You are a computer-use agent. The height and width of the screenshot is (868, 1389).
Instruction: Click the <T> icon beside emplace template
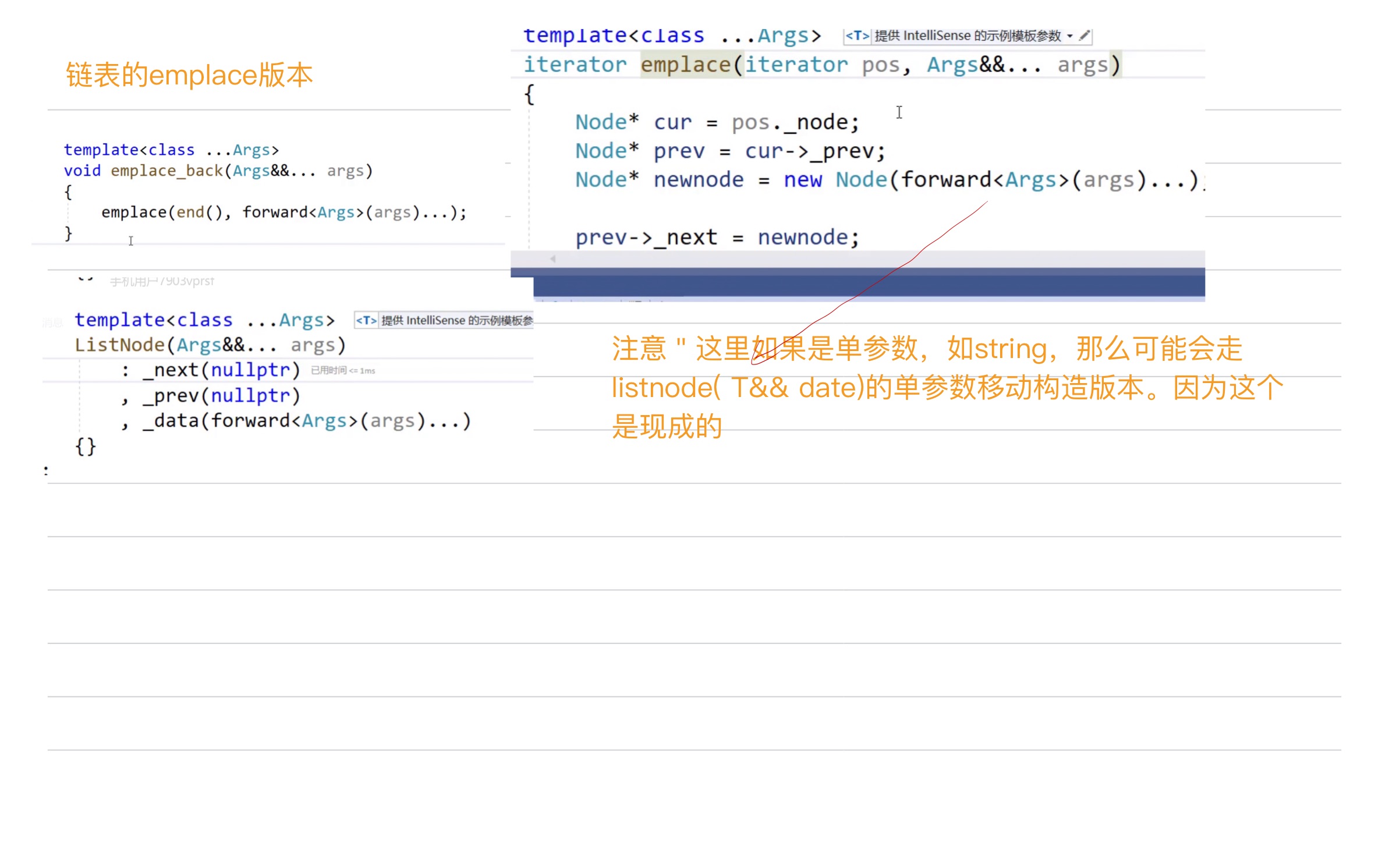click(x=857, y=36)
